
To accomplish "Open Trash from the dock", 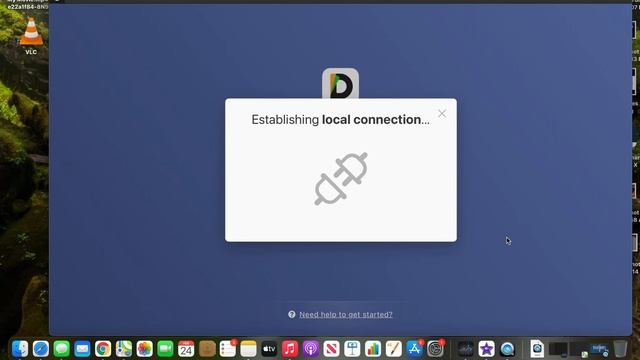I will click(620, 349).
